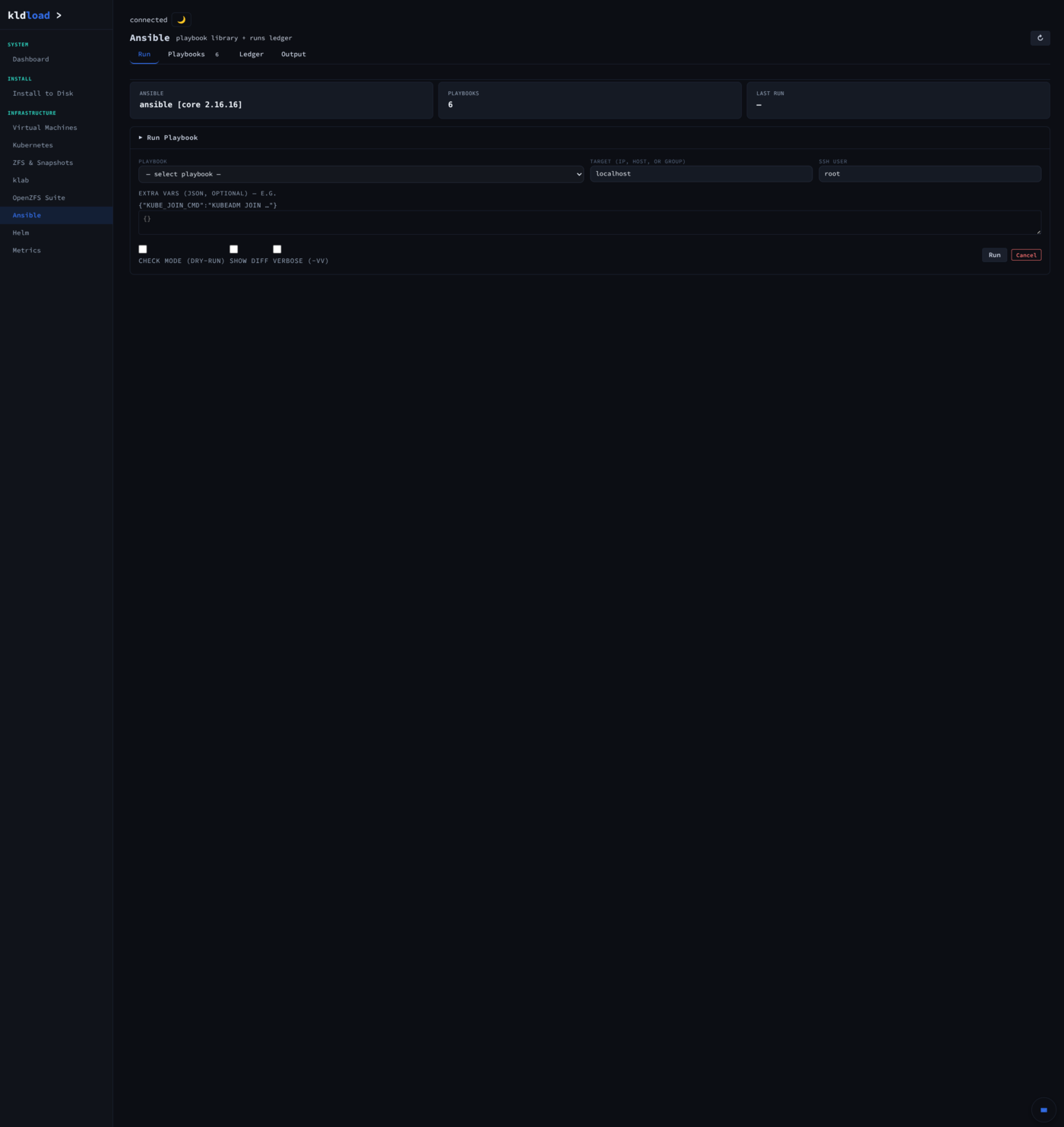Click ansible core 2.16.16 version text
The width and height of the screenshot is (1064, 1127).
[191, 105]
